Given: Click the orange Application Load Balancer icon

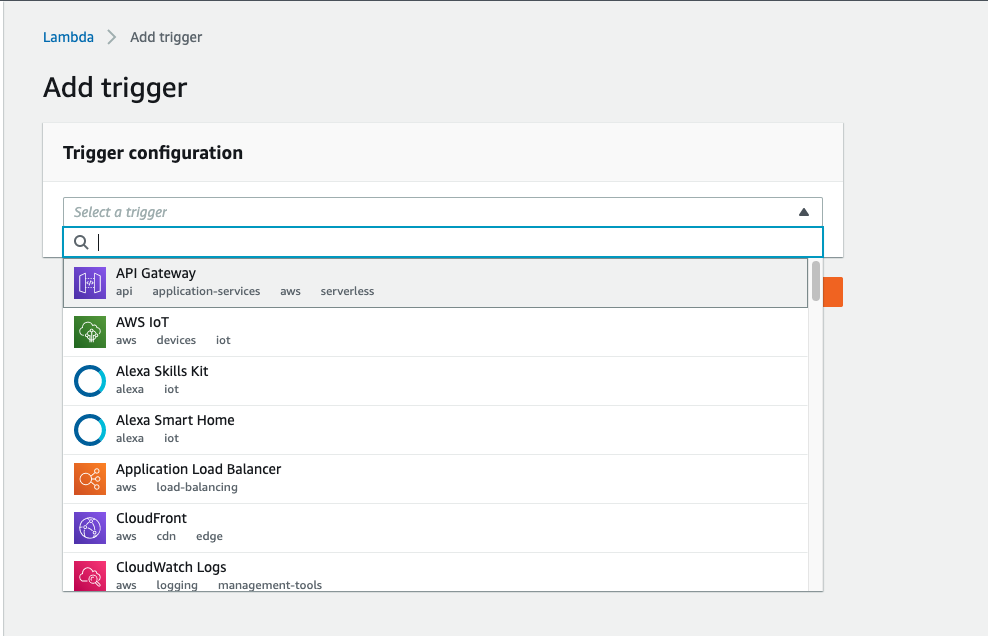Looking at the screenshot, I should 90,479.
